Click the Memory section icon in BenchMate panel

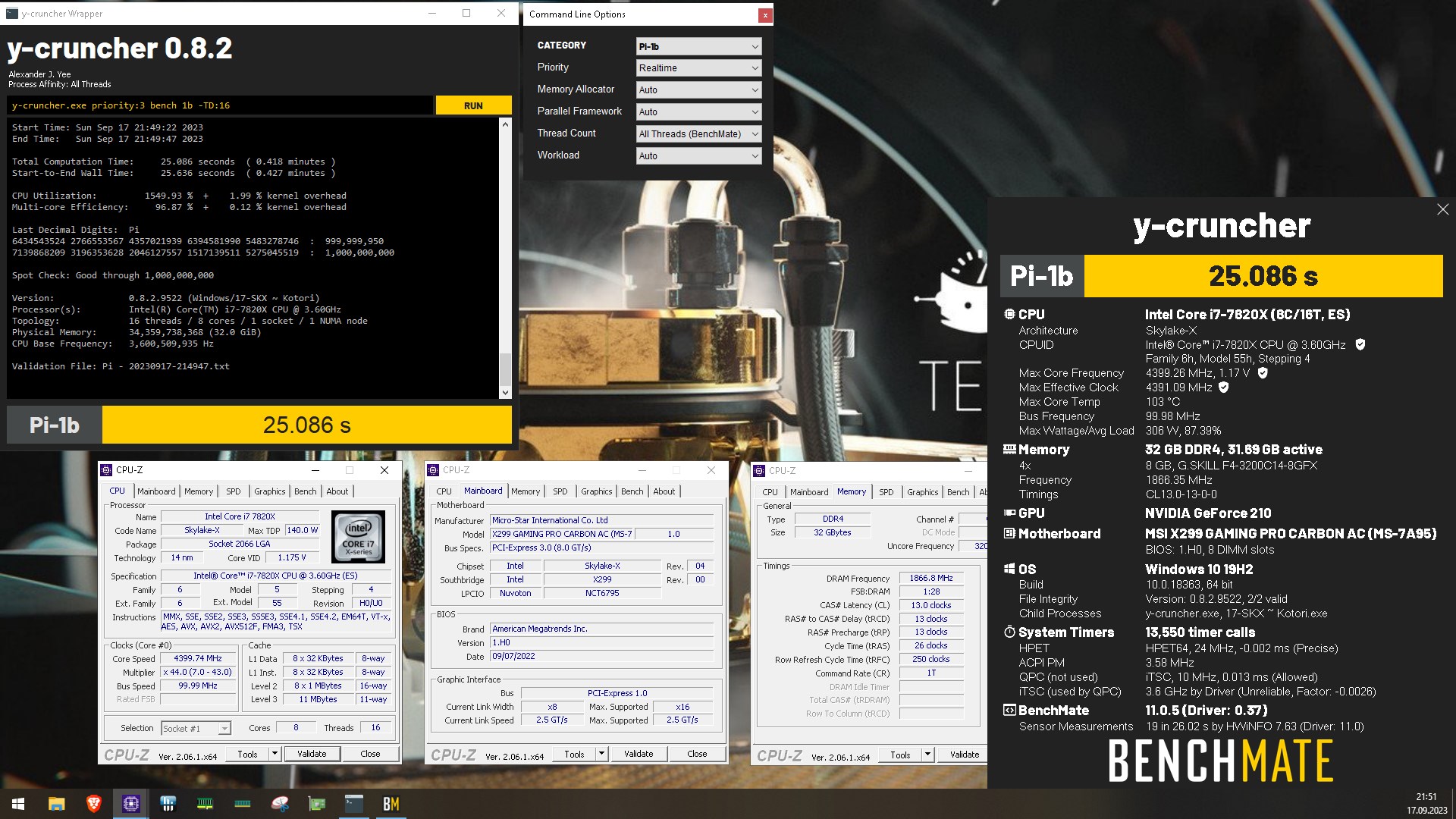pos(1009,449)
